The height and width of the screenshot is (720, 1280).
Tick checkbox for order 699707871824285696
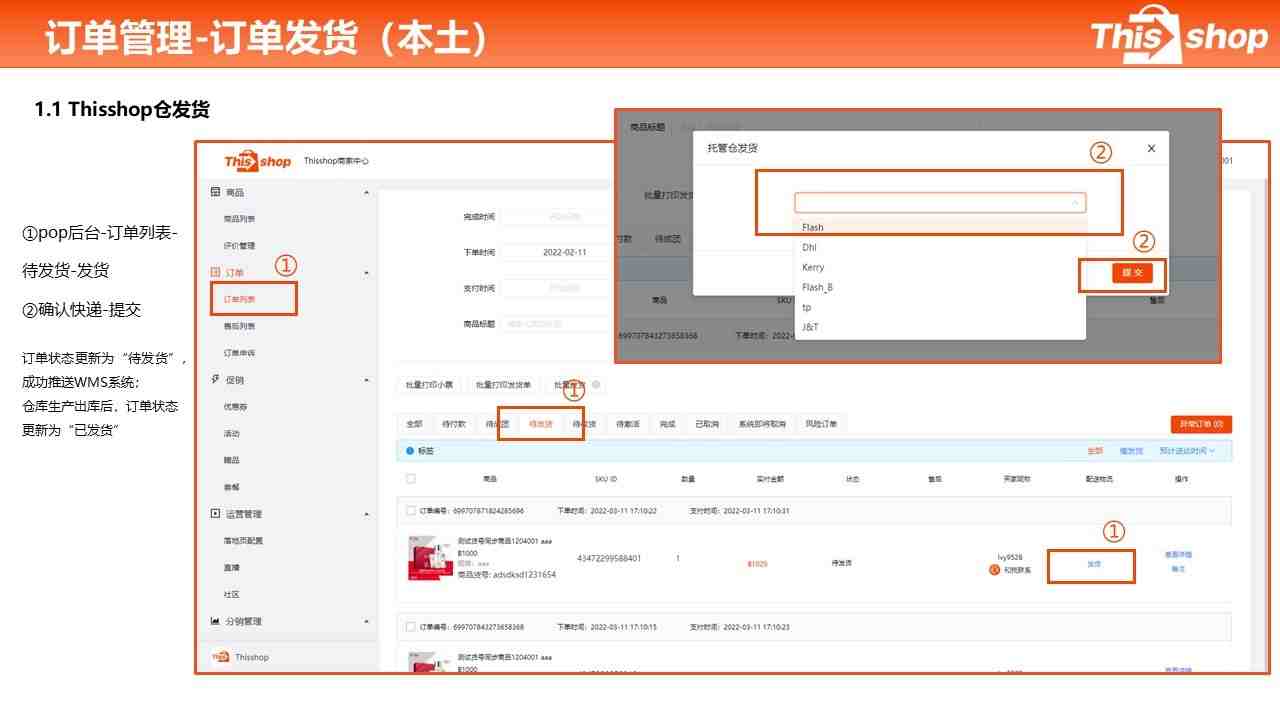click(x=411, y=510)
